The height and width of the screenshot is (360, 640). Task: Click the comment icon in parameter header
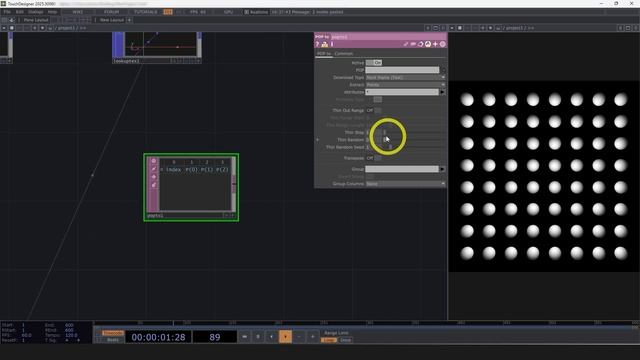point(413,44)
